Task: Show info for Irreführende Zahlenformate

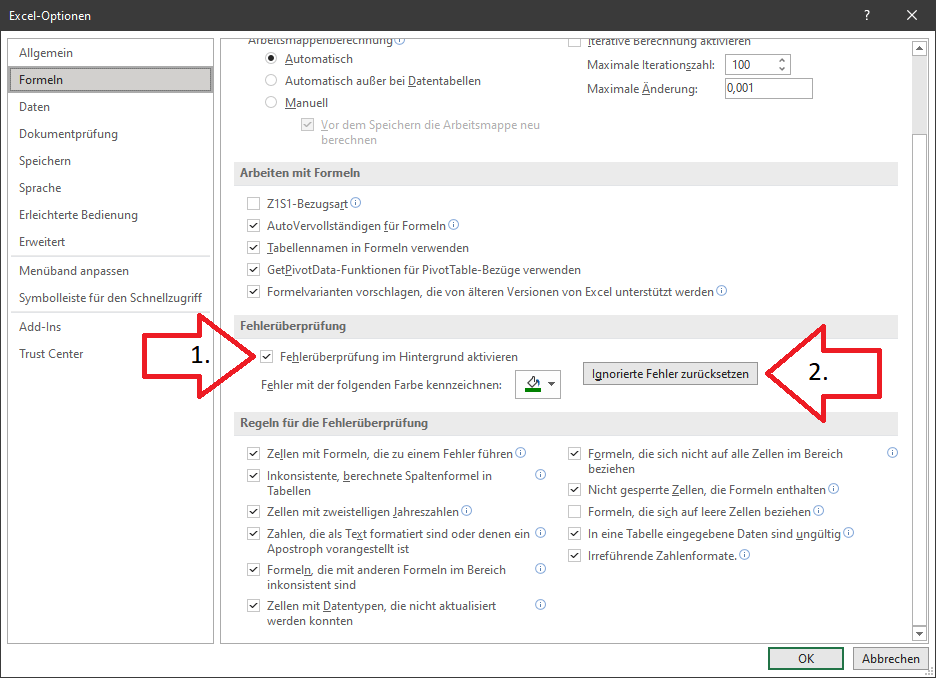Action: click(744, 555)
